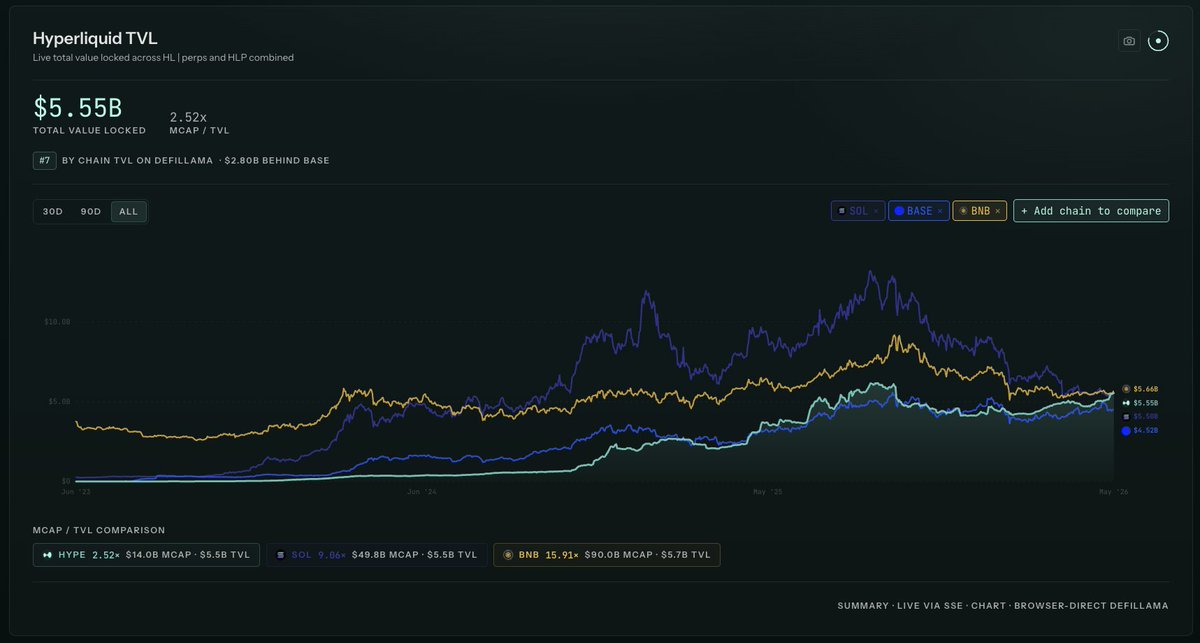Screen dimensions: 1200x643
Task: Remove the SOL chain from comparison
Action: click(876, 211)
